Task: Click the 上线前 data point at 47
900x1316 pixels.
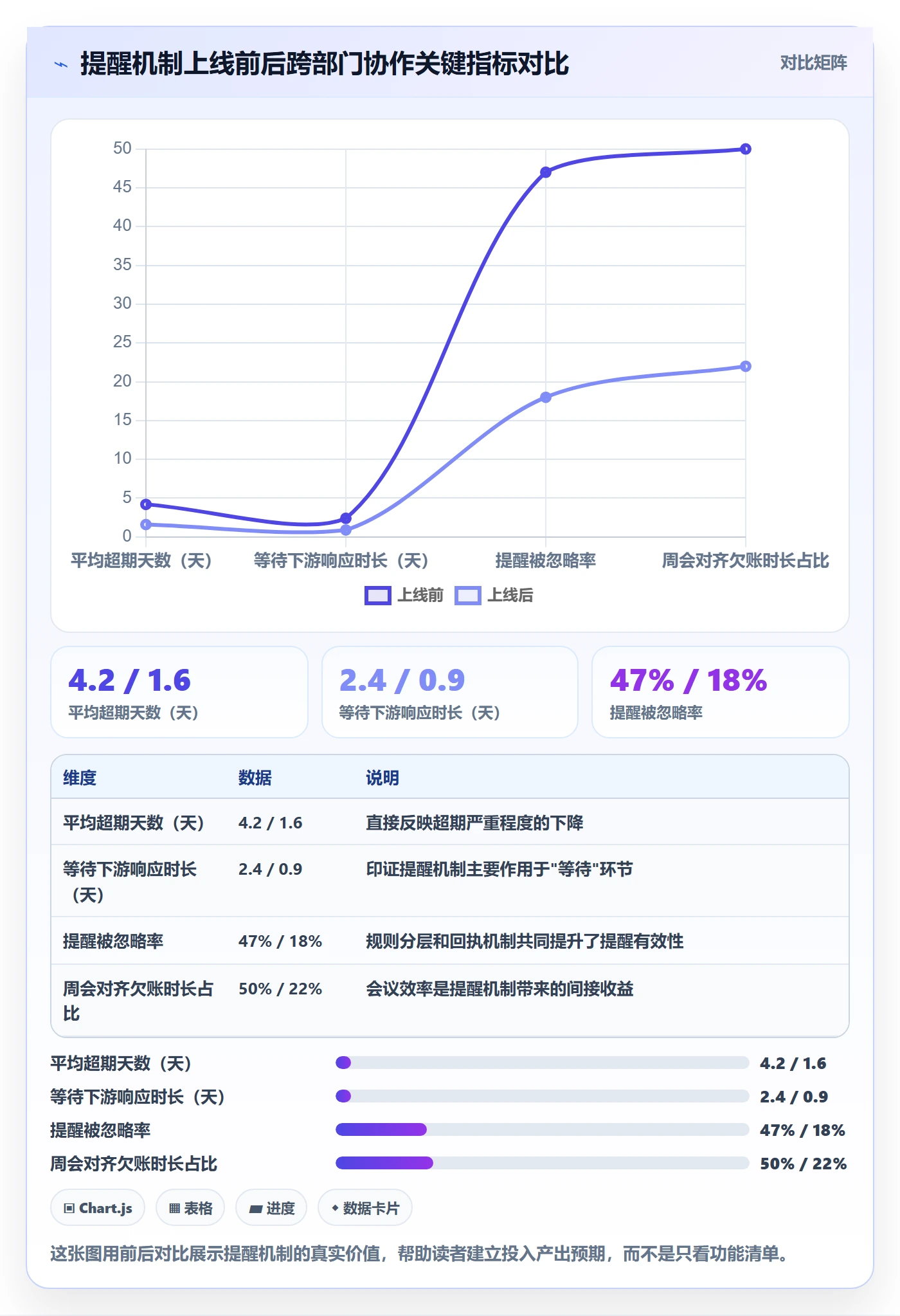Action: pyautogui.click(x=546, y=172)
